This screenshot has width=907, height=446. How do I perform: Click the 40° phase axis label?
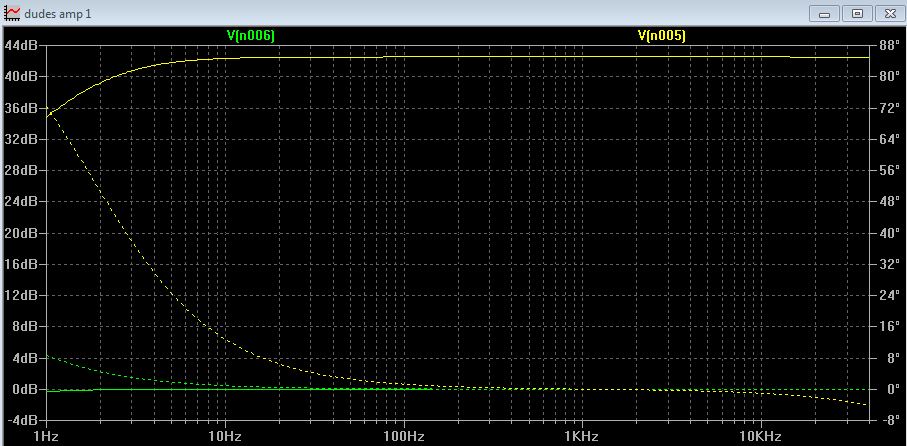[891, 233]
